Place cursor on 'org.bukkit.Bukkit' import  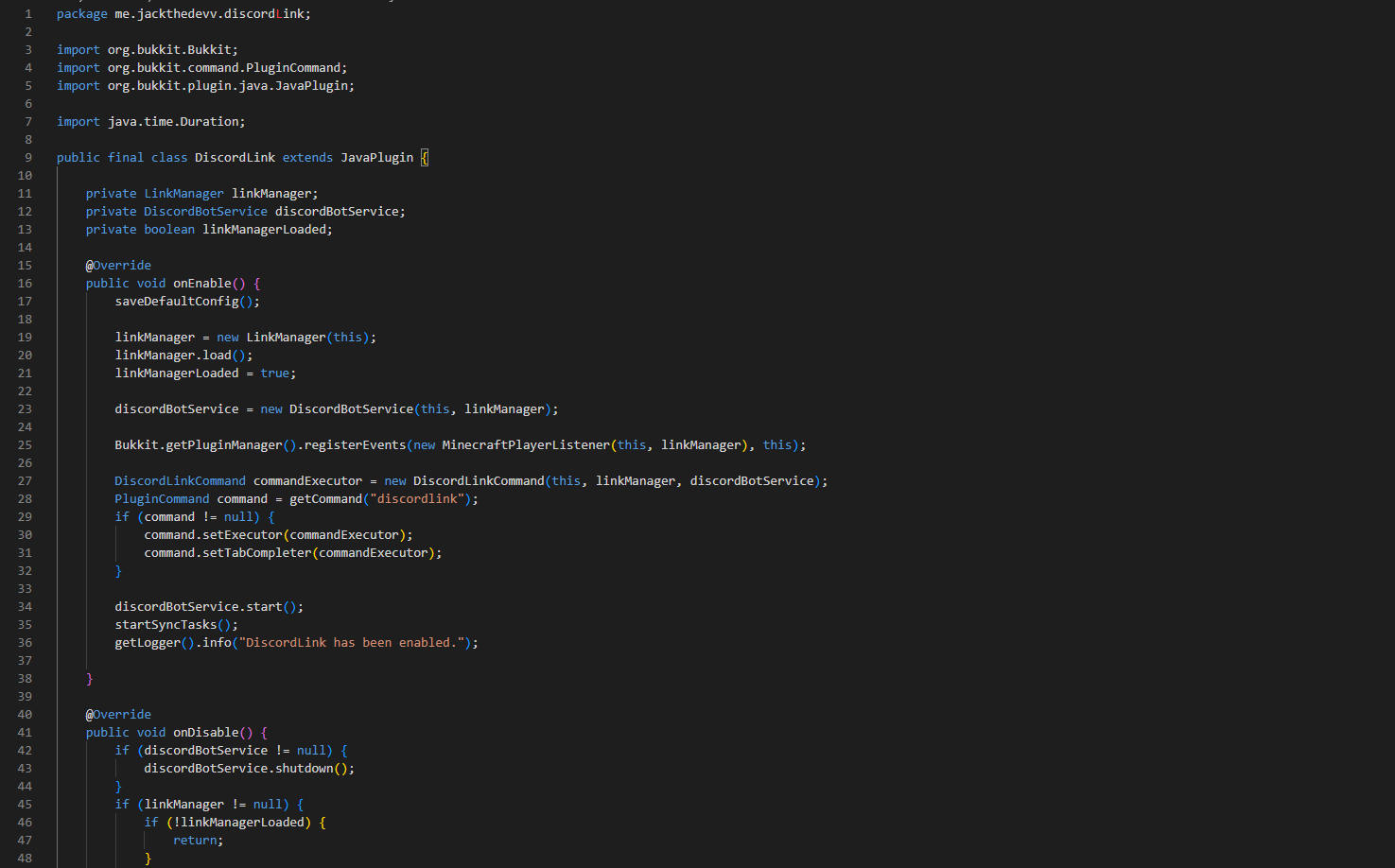[x=169, y=50]
